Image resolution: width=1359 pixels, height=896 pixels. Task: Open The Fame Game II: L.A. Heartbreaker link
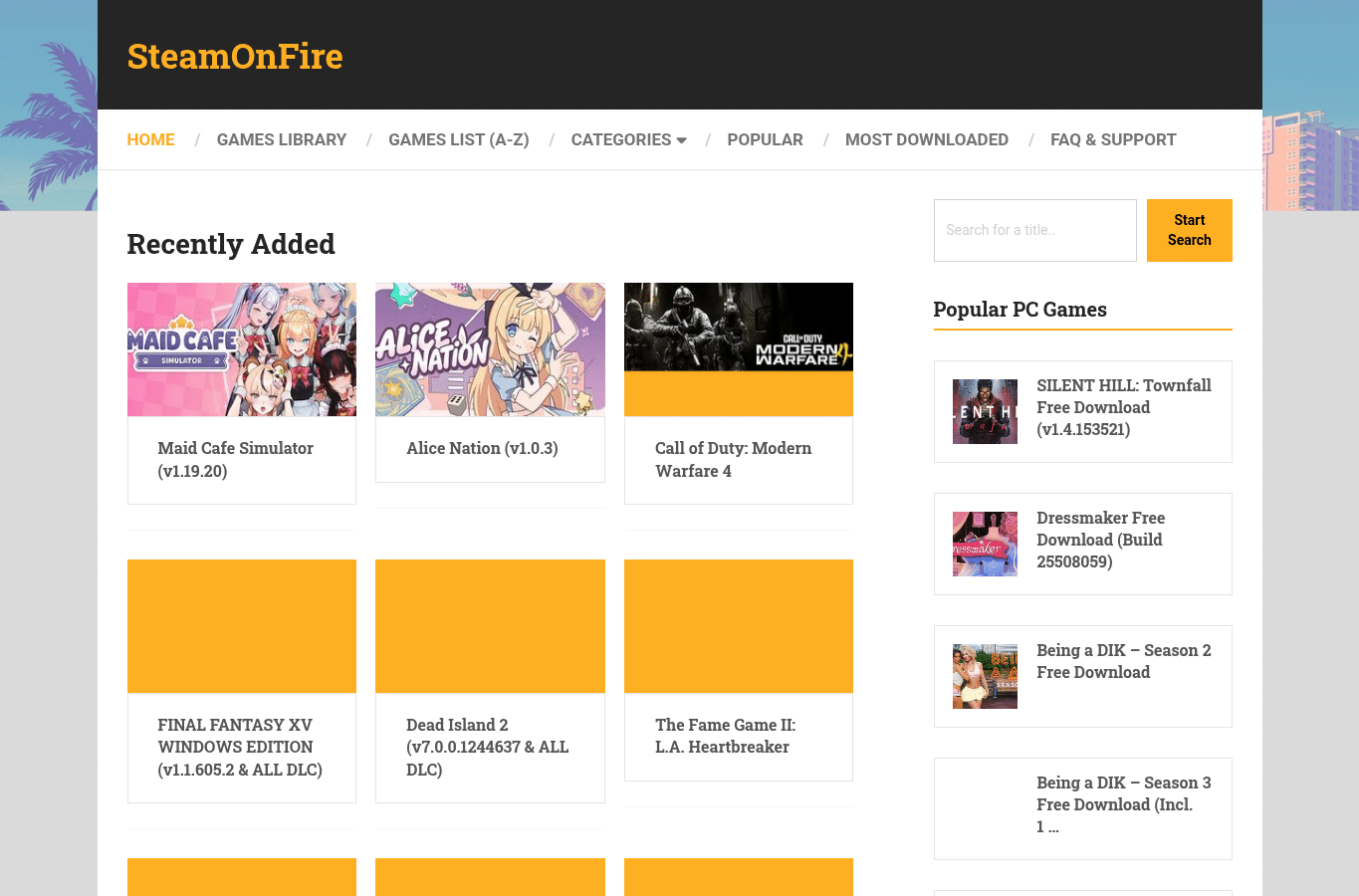[726, 736]
